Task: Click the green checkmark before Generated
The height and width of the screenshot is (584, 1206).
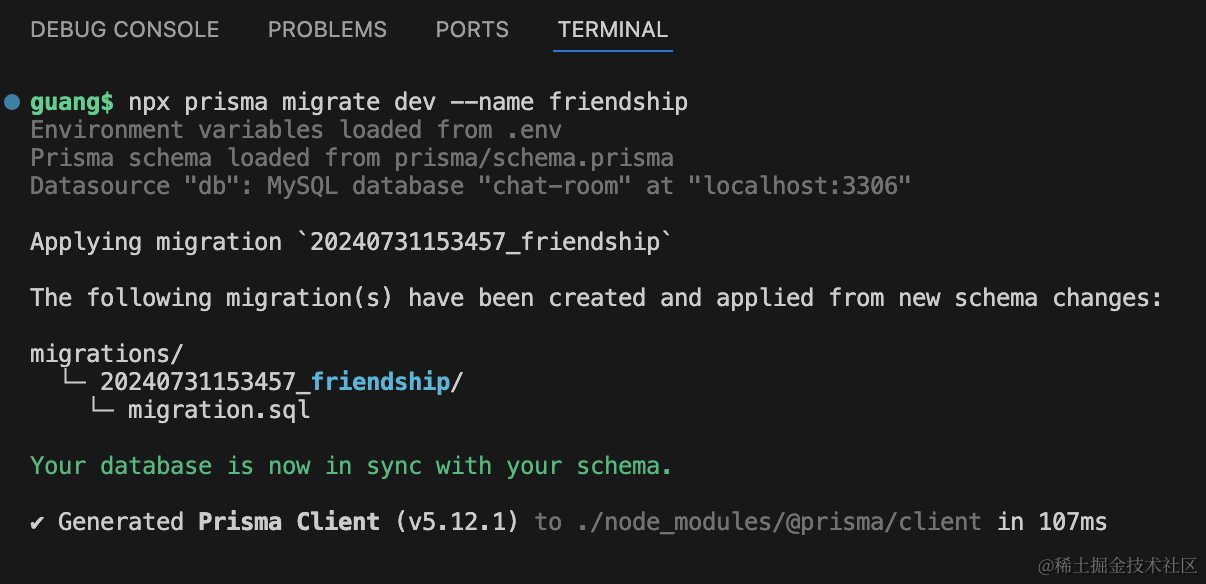Action: tap(37, 522)
